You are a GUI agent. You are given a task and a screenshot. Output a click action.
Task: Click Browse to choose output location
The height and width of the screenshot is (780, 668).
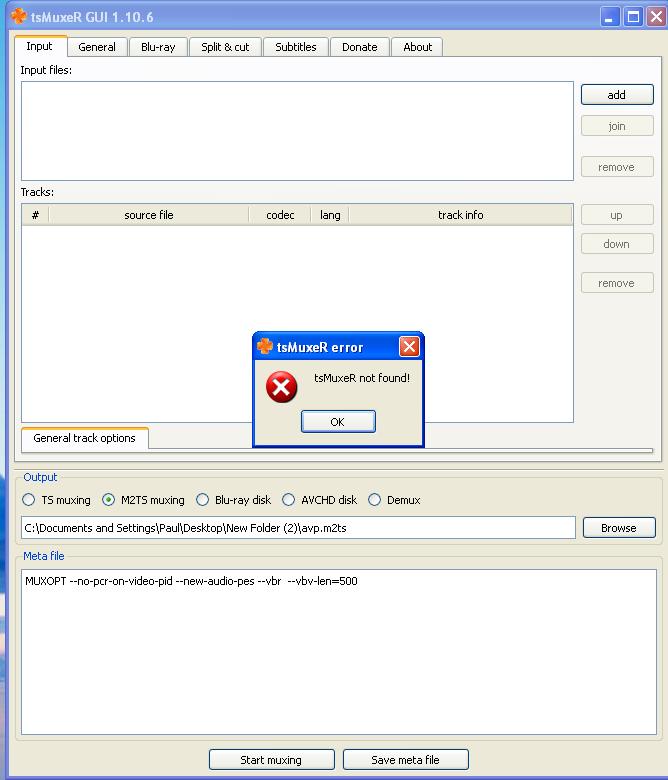click(619, 528)
